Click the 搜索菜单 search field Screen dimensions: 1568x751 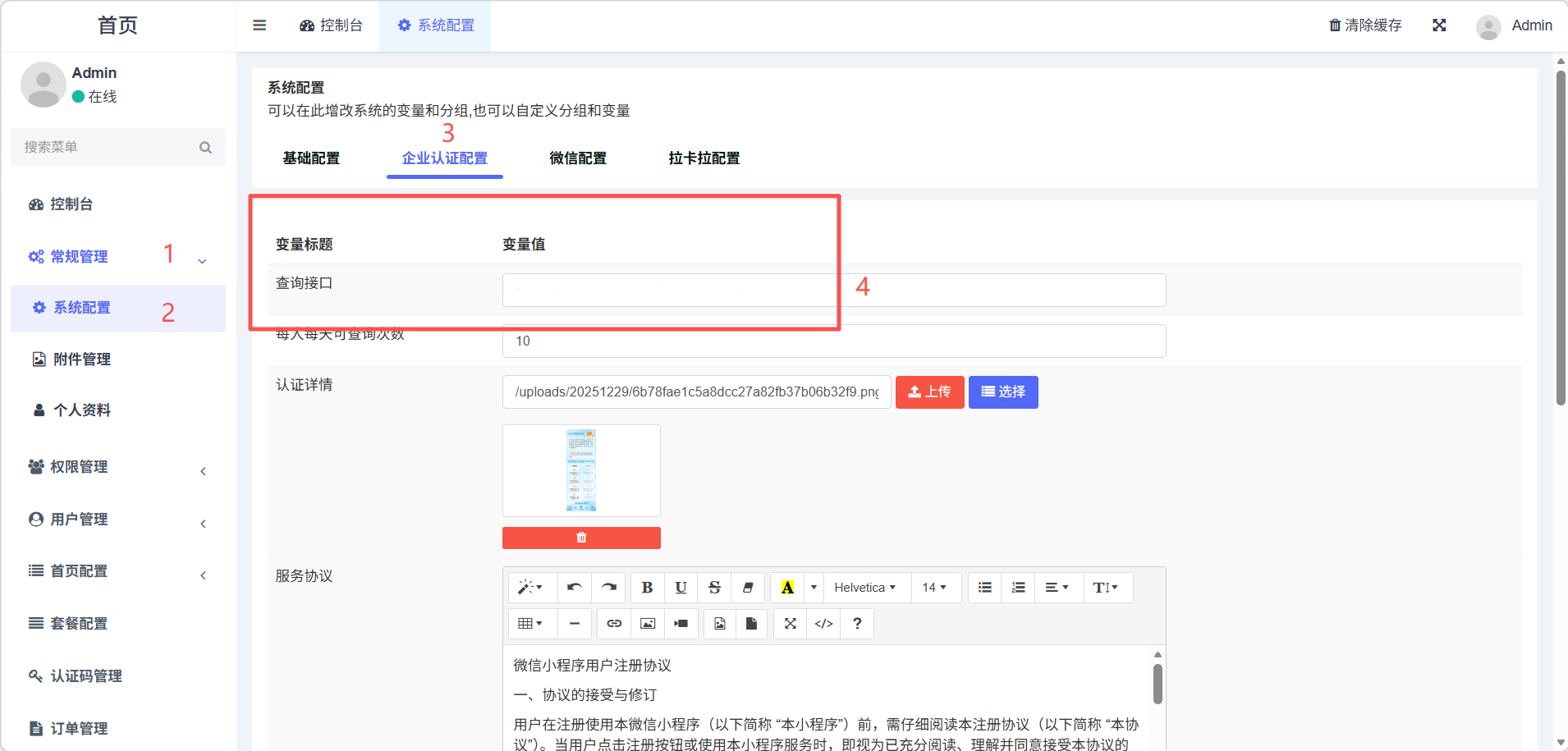pyautogui.click(x=108, y=147)
